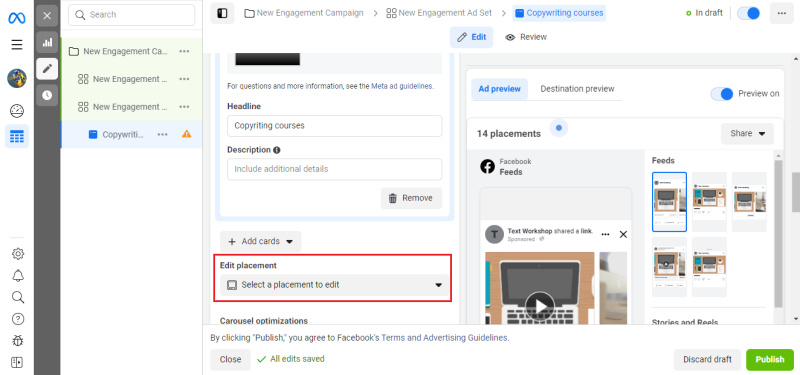Select the second Feeds placement thumbnail
Screen dimensions: 800x375
click(709, 202)
